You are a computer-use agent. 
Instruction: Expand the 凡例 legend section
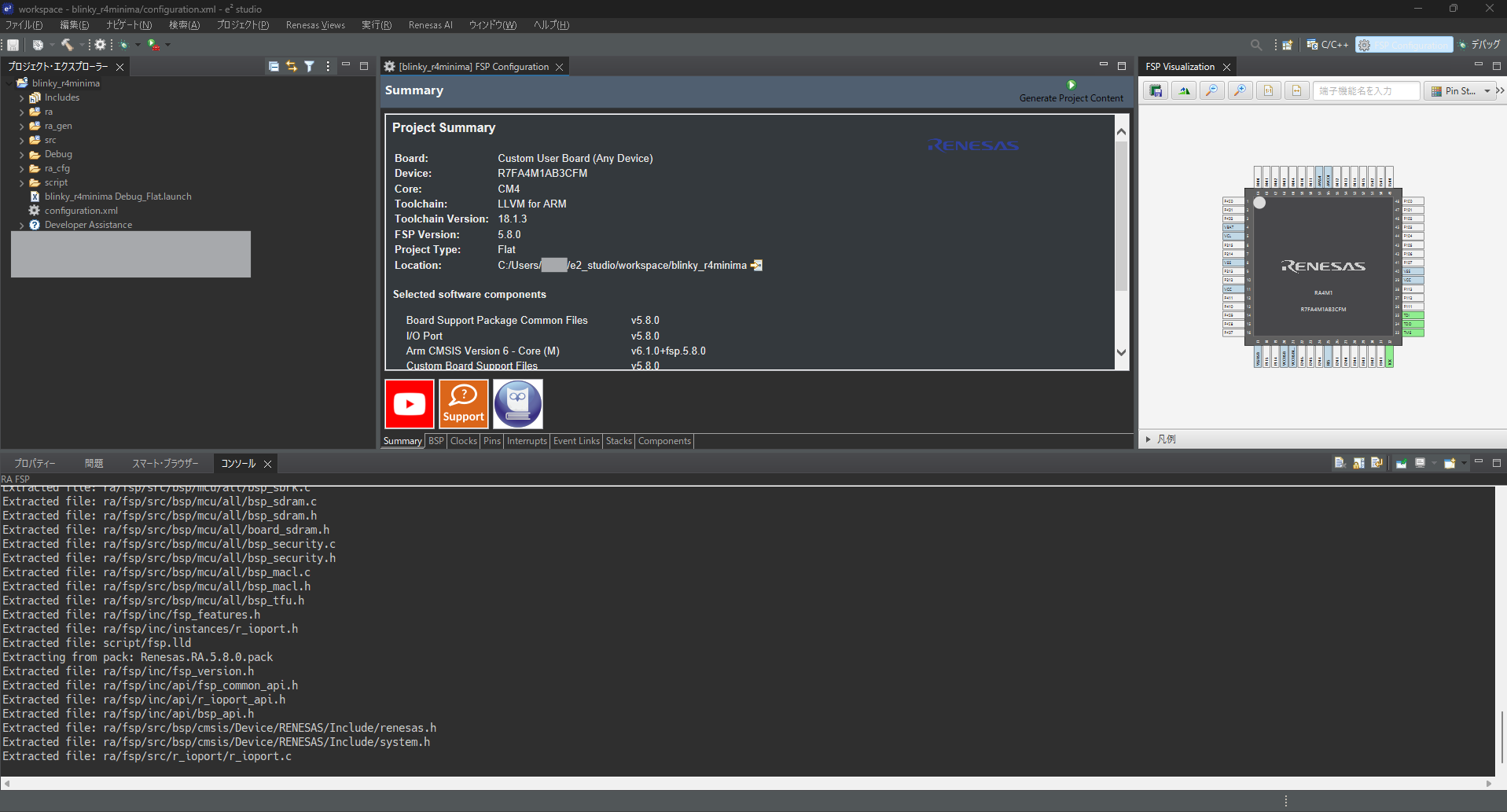(1149, 439)
